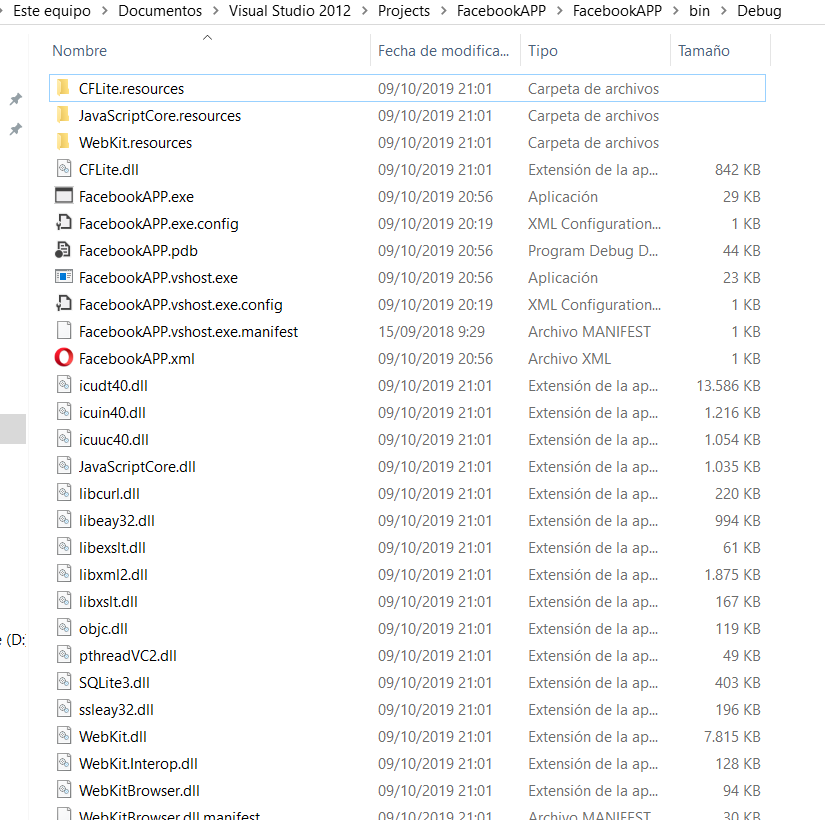Click the pthreadVC2.dll file icon
The width and height of the screenshot is (825, 830).
click(x=64, y=655)
